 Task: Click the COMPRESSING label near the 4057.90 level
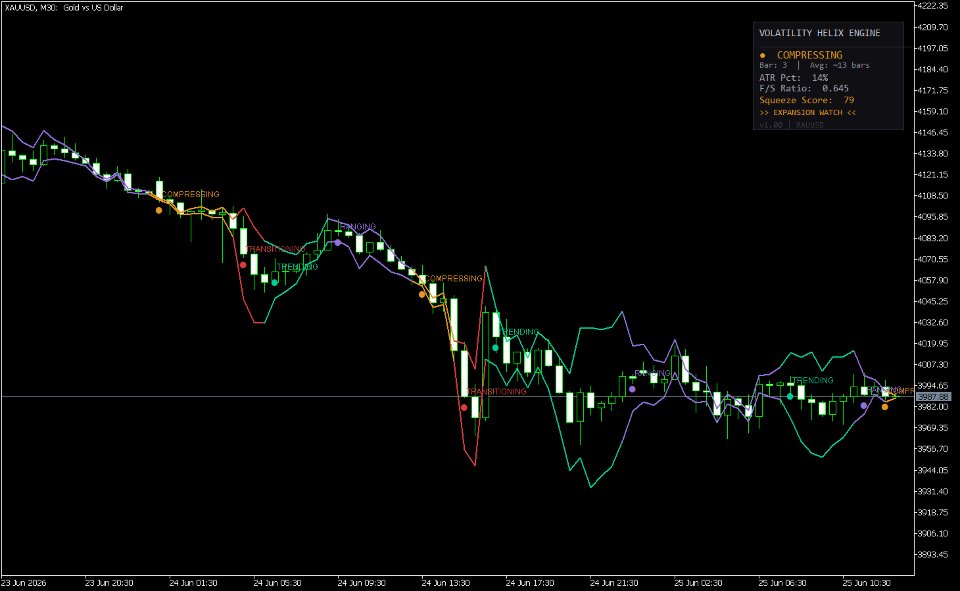pyautogui.click(x=454, y=278)
